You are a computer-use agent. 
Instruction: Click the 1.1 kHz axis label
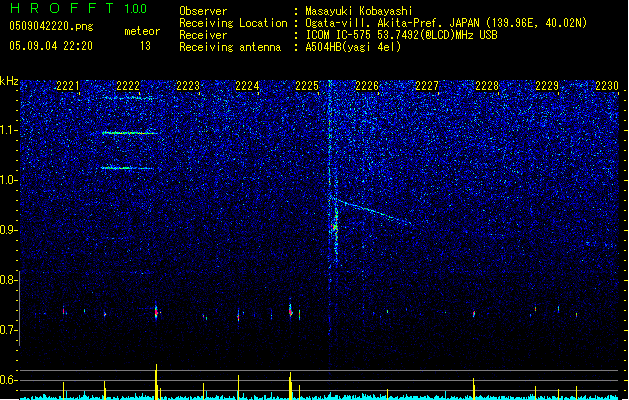pos(9,130)
